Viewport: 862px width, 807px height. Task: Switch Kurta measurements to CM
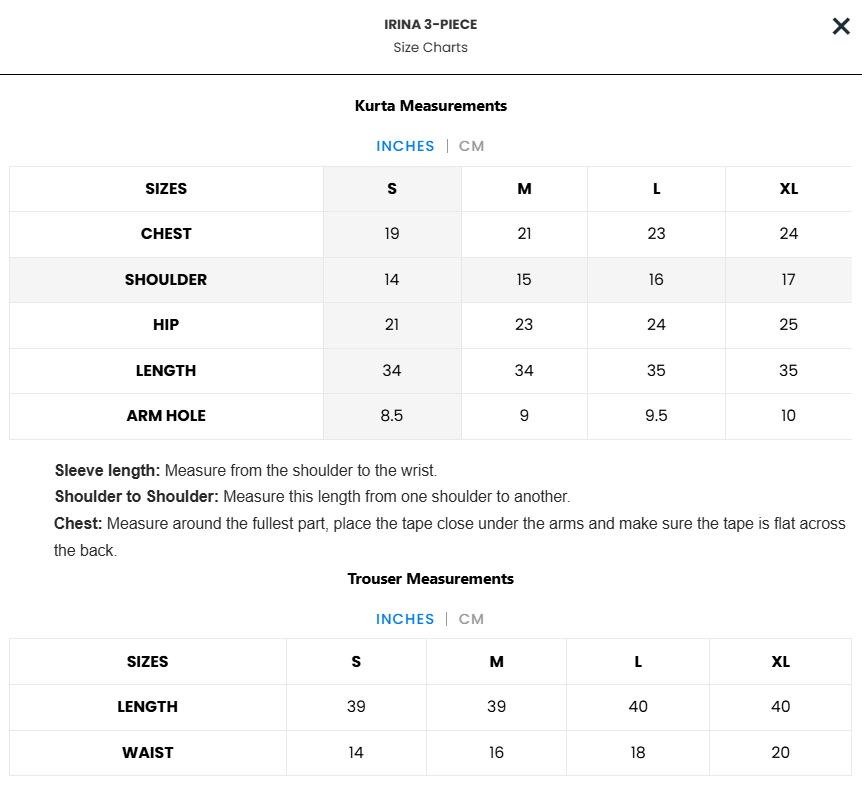pos(471,146)
